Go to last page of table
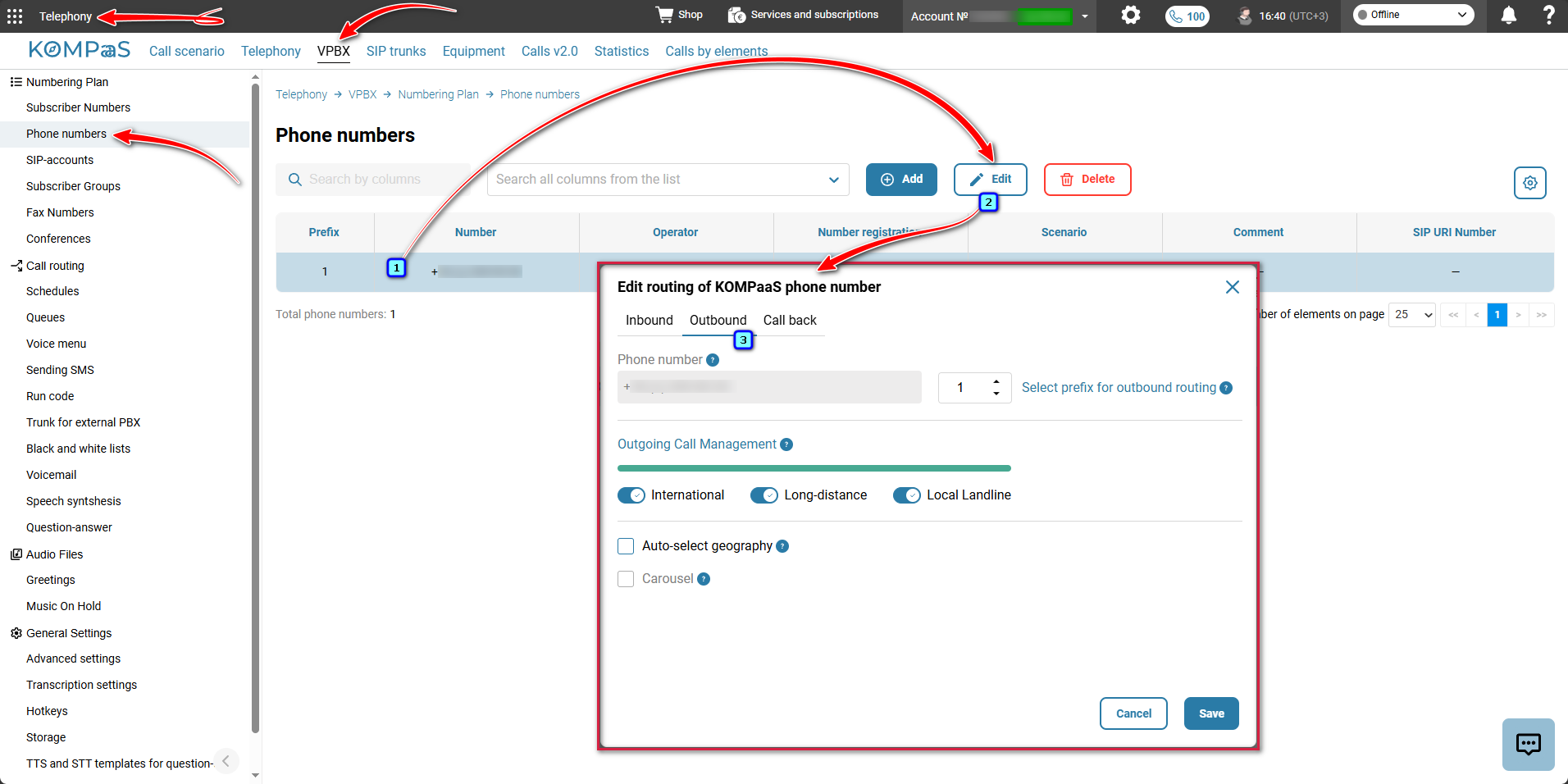The width and height of the screenshot is (1568, 784). tap(1542, 315)
